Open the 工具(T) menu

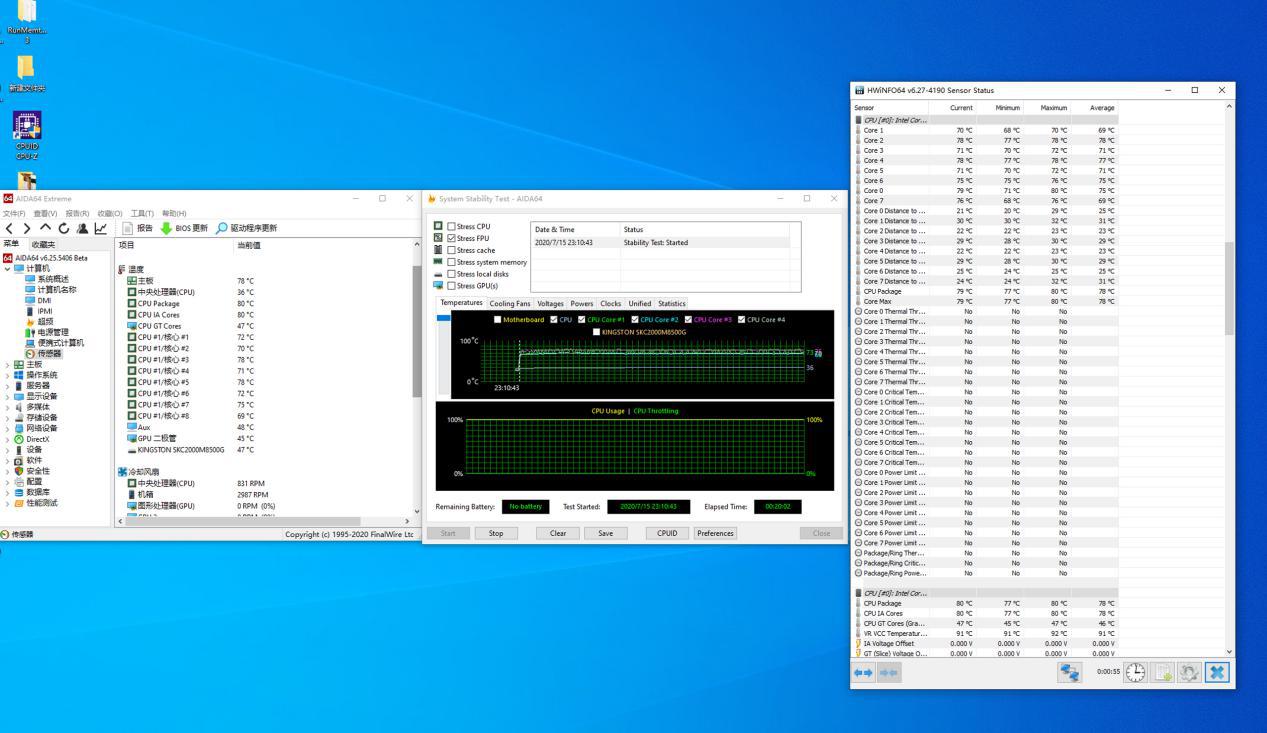141,213
